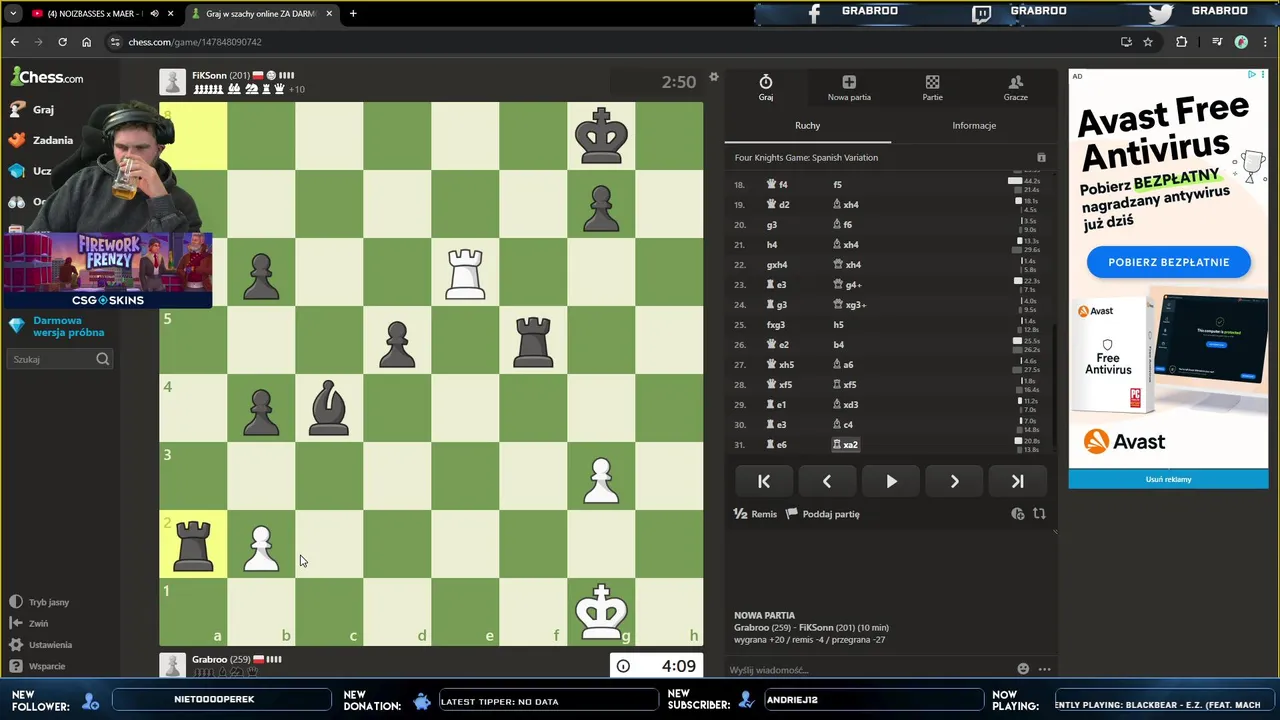The width and height of the screenshot is (1280, 720).
Task: Click Pobierz Bezpłatnie ad button
Action: click(x=1168, y=262)
